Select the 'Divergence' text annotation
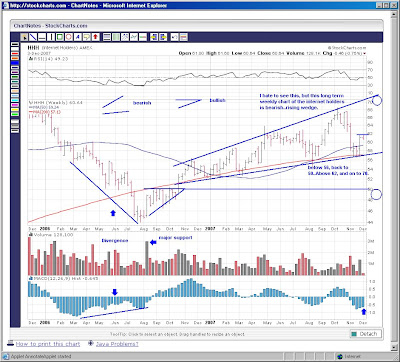 [x=115, y=241]
